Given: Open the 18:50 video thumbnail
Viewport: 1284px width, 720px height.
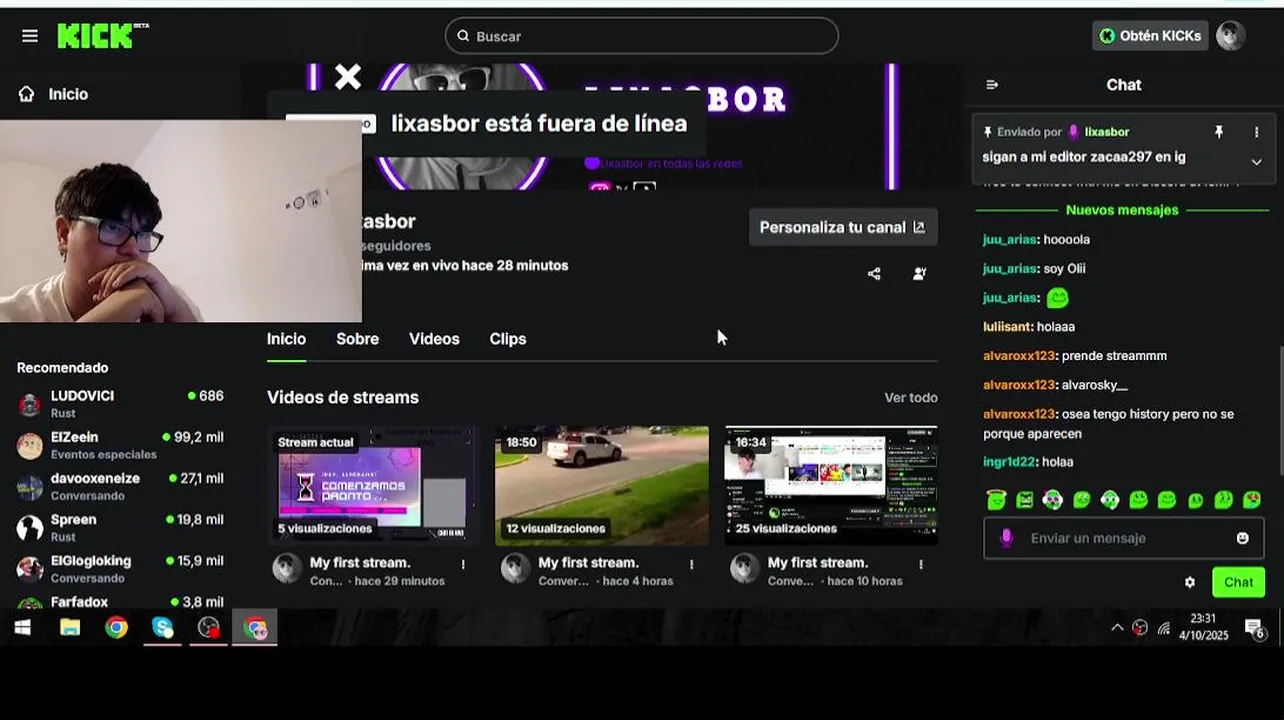Looking at the screenshot, I should pyautogui.click(x=602, y=486).
